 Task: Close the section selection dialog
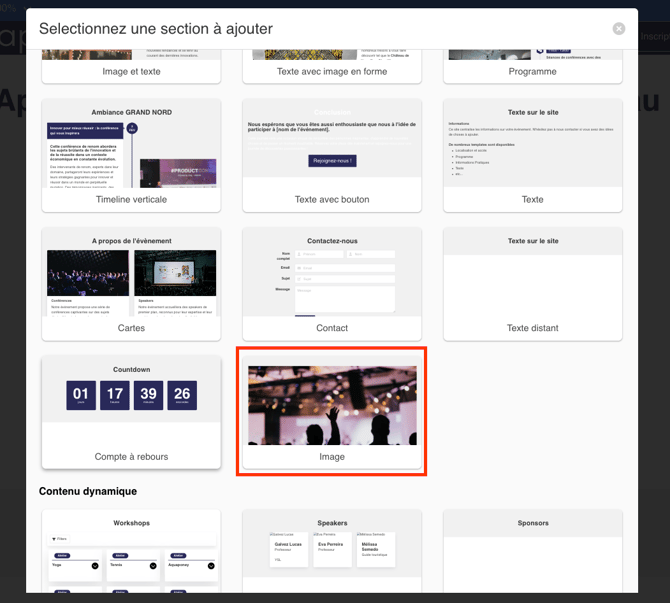(619, 29)
